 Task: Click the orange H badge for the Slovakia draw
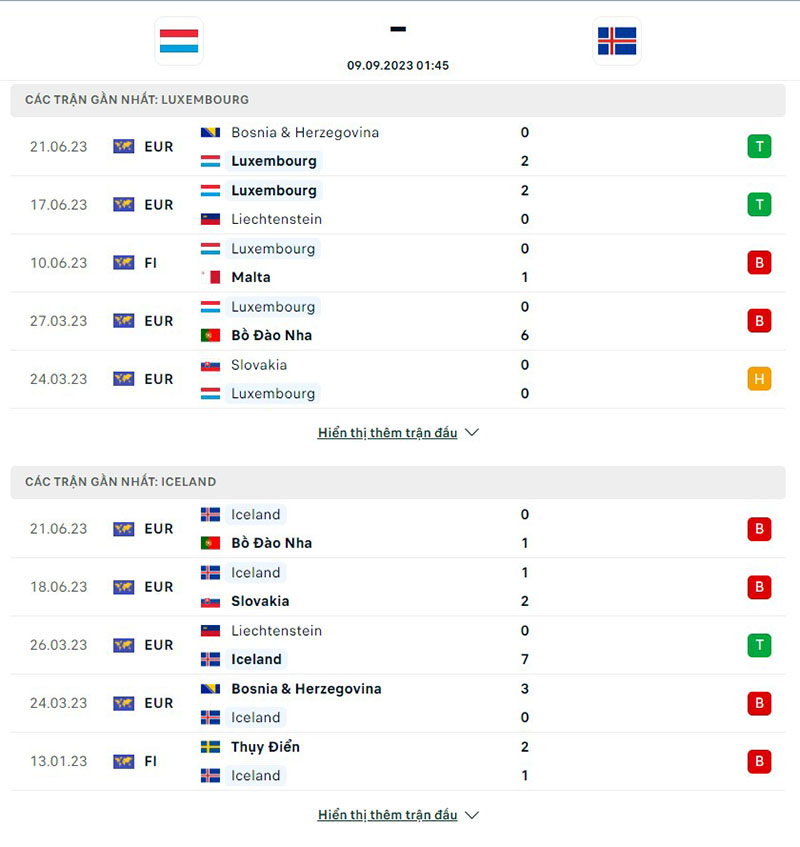[759, 379]
